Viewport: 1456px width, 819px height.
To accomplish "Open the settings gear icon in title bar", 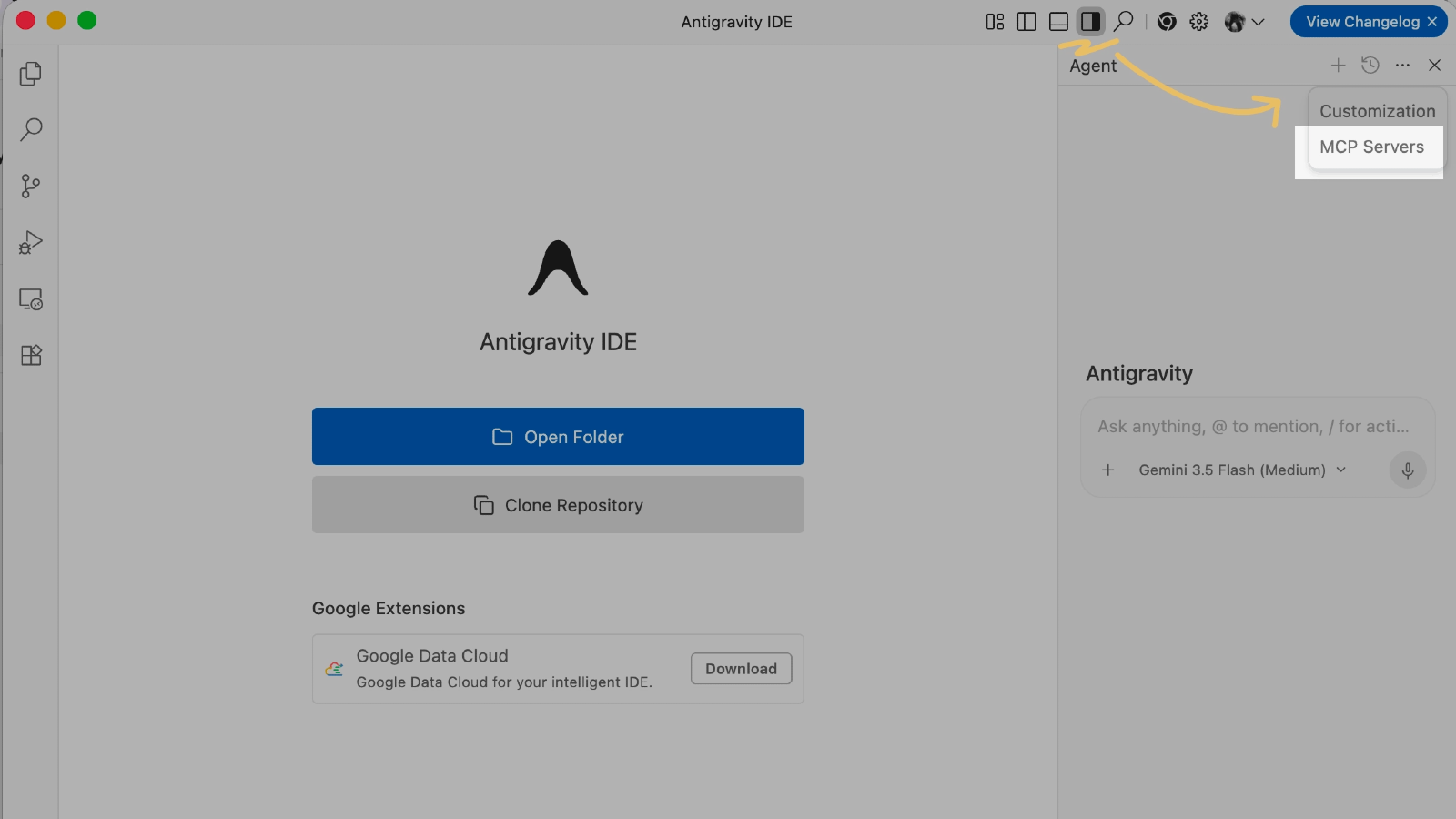I will click(x=1199, y=22).
